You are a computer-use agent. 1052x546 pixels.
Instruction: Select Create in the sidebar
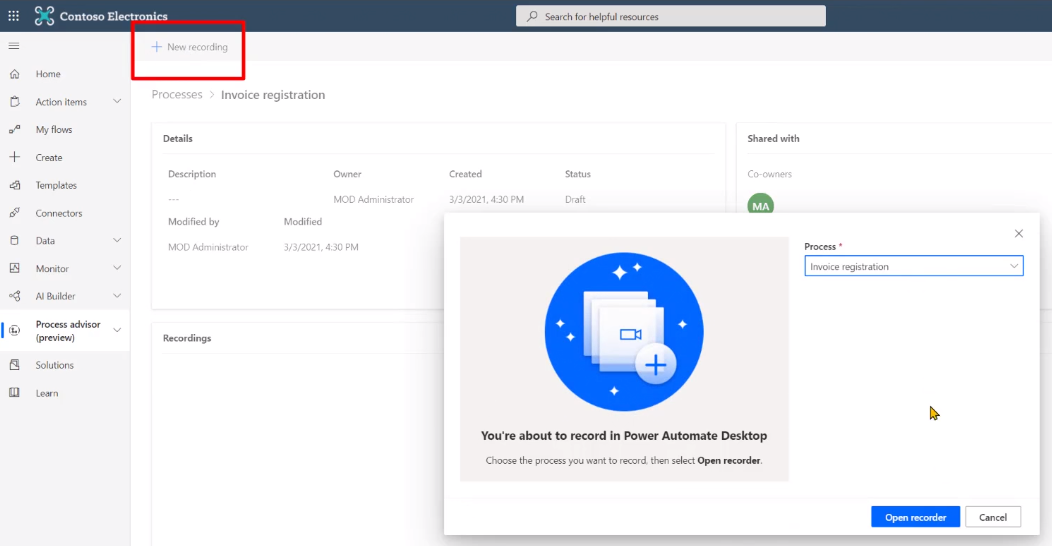[x=49, y=158]
